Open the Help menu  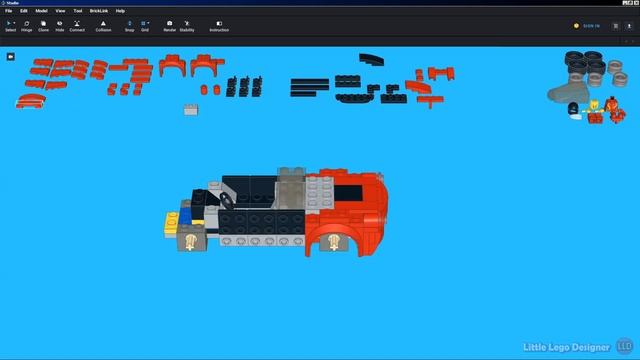tap(120, 11)
